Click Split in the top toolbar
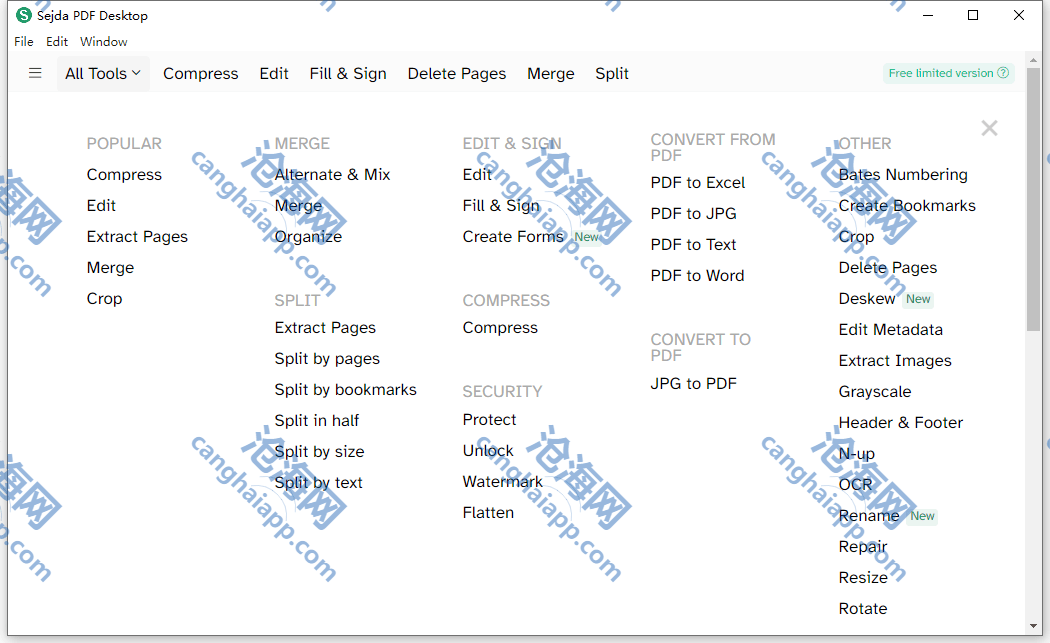 (612, 73)
